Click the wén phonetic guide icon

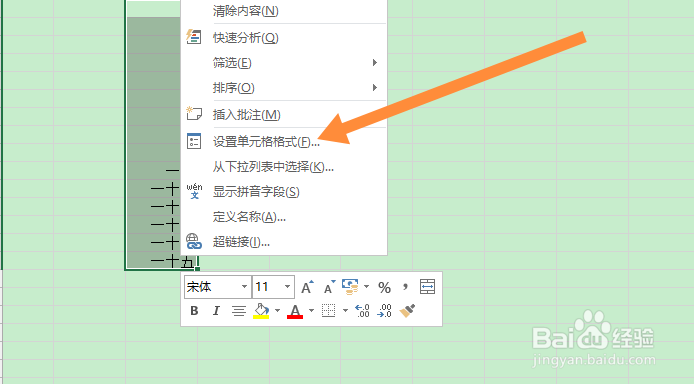click(x=194, y=191)
